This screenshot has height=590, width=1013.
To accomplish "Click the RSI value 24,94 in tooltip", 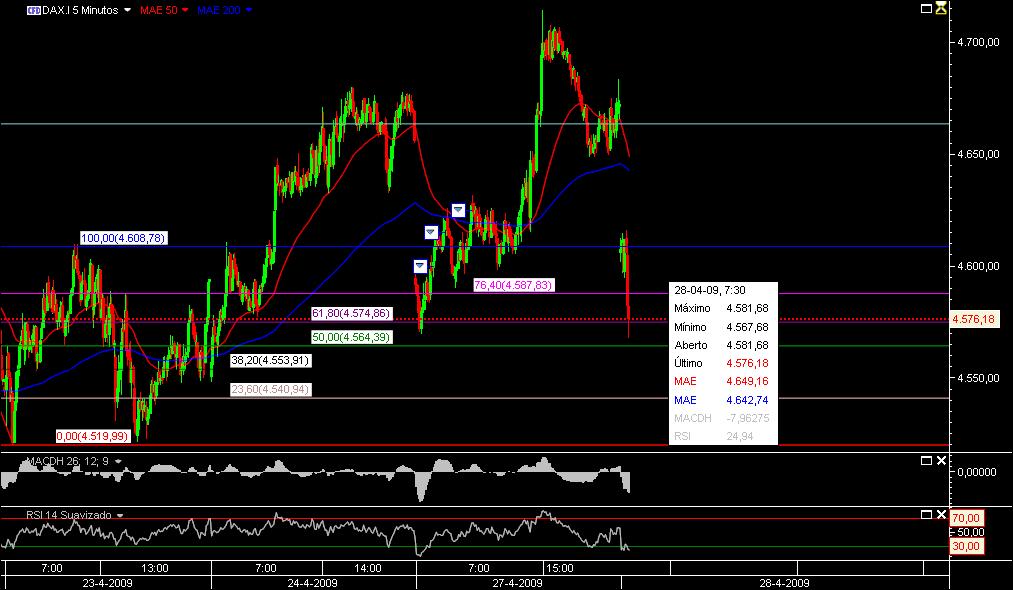I will (740, 436).
